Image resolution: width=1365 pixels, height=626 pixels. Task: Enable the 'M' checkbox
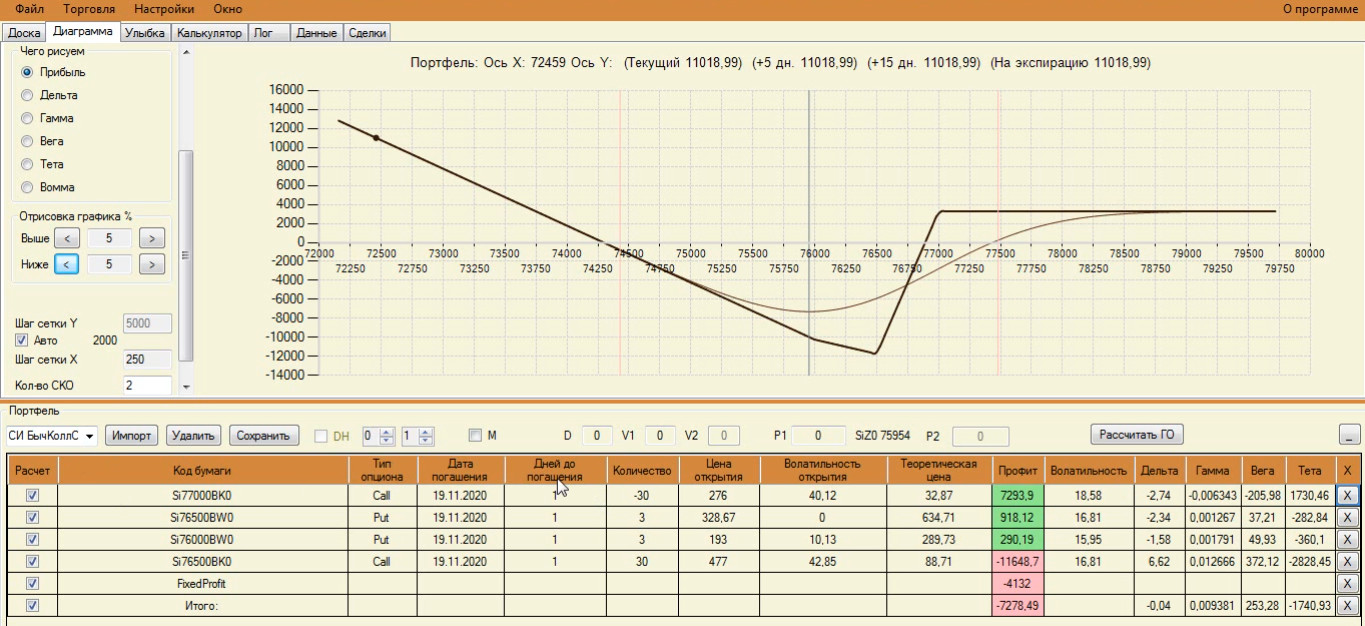[476, 435]
